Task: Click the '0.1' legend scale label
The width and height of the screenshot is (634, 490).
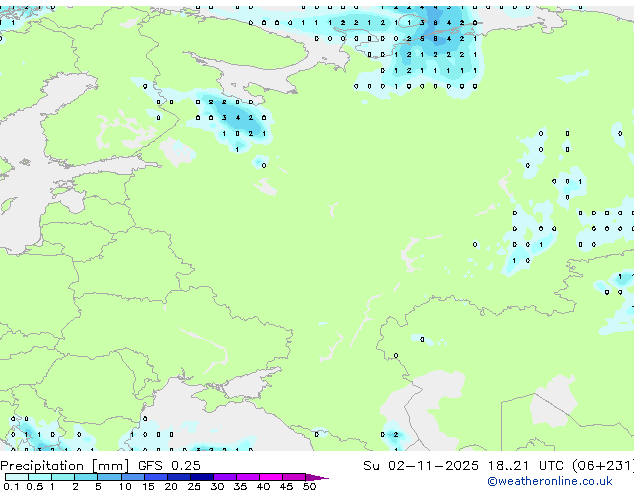Action: coord(11,486)
